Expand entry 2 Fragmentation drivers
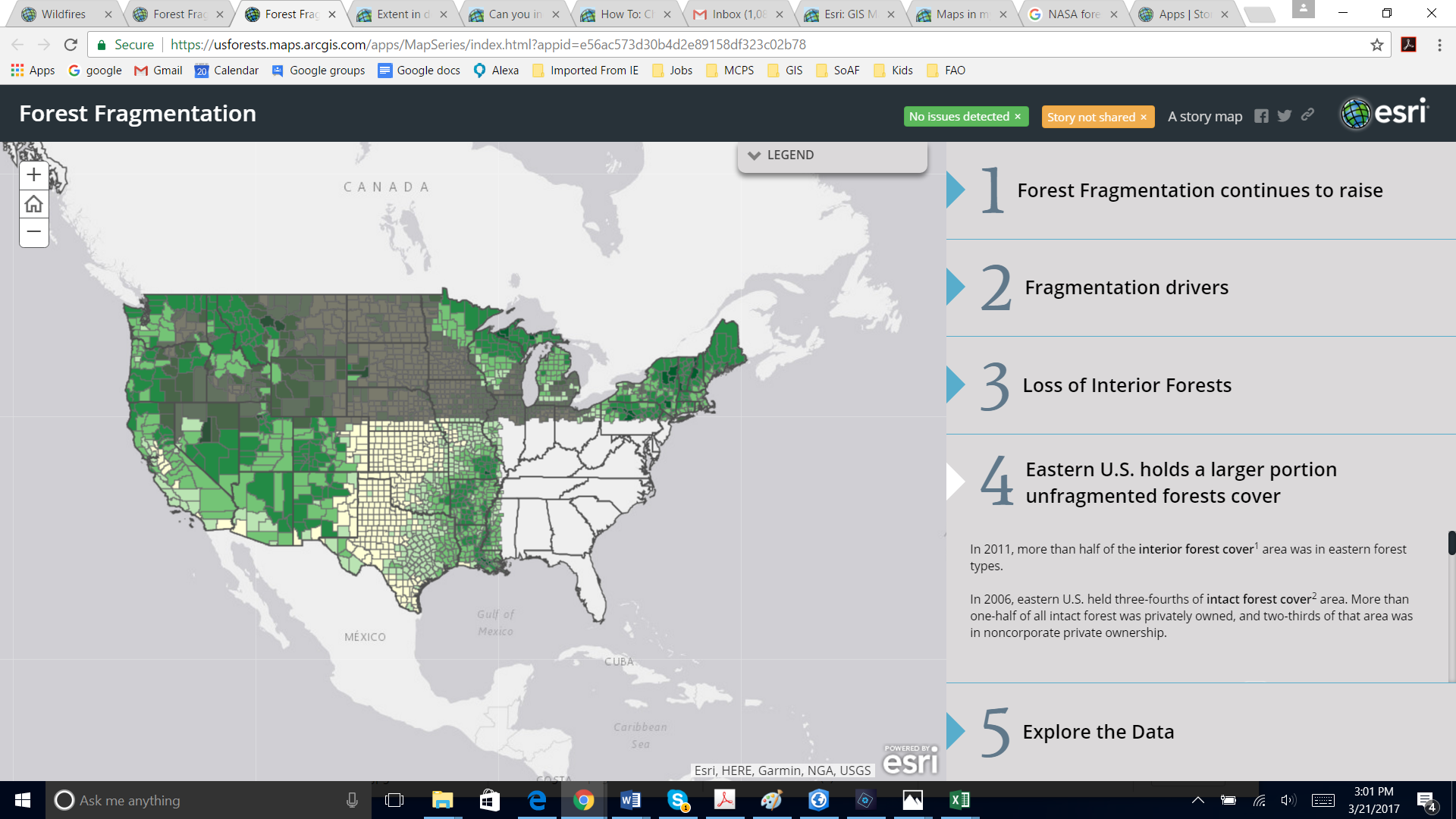 click(x=1126, y=287)
